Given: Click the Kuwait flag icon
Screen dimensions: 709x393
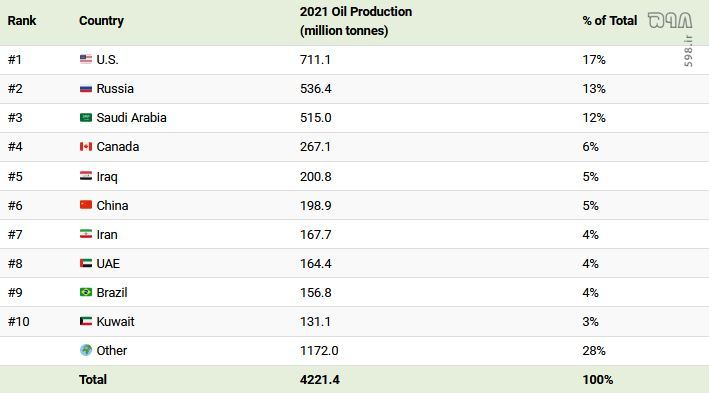Looking at the screenshot, I should coord(86,321).
